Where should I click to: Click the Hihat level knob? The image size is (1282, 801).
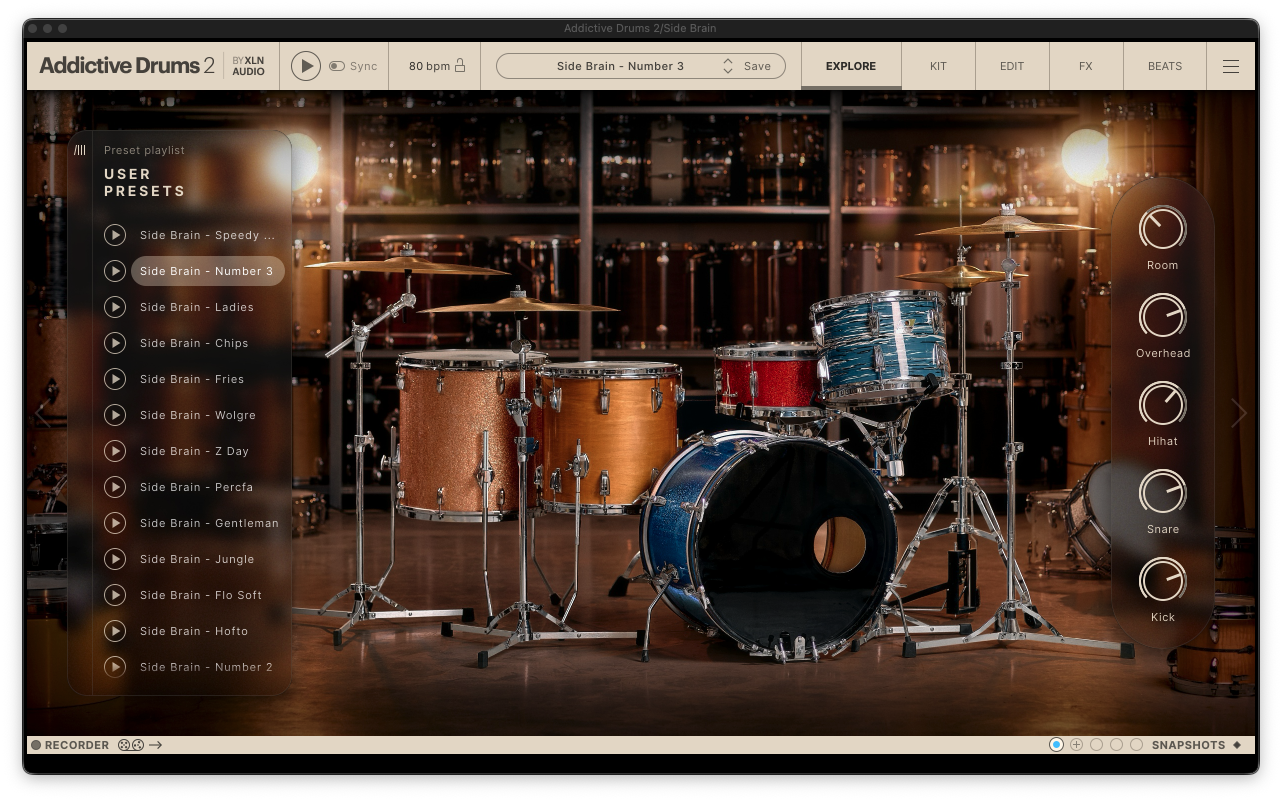pyautogui.click(x=1162, y=405)
